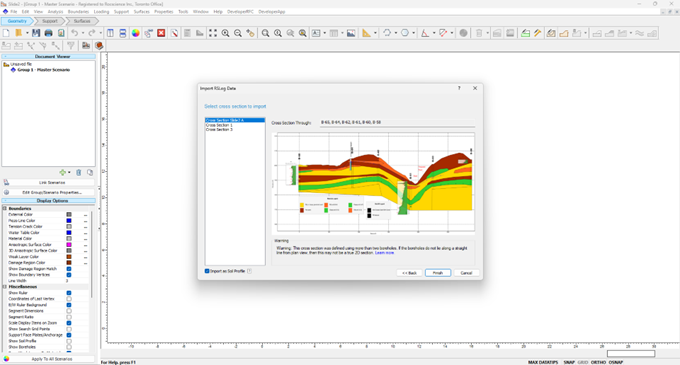680x365 pixels.
Task: Click the filter funnel icon
Action: [x=70, y=45]
